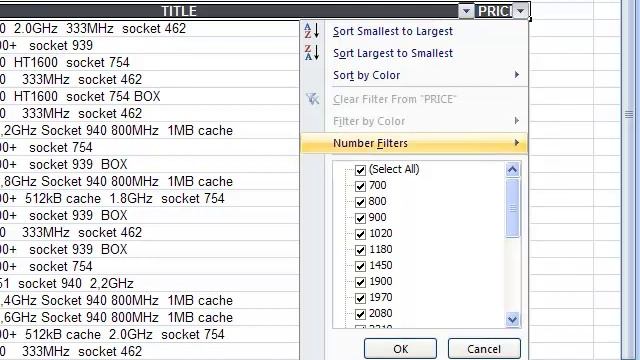Viewport: 640px width, 360px height.
Task: Click the Z-A descending sort icon
Action: coord(312,53)
